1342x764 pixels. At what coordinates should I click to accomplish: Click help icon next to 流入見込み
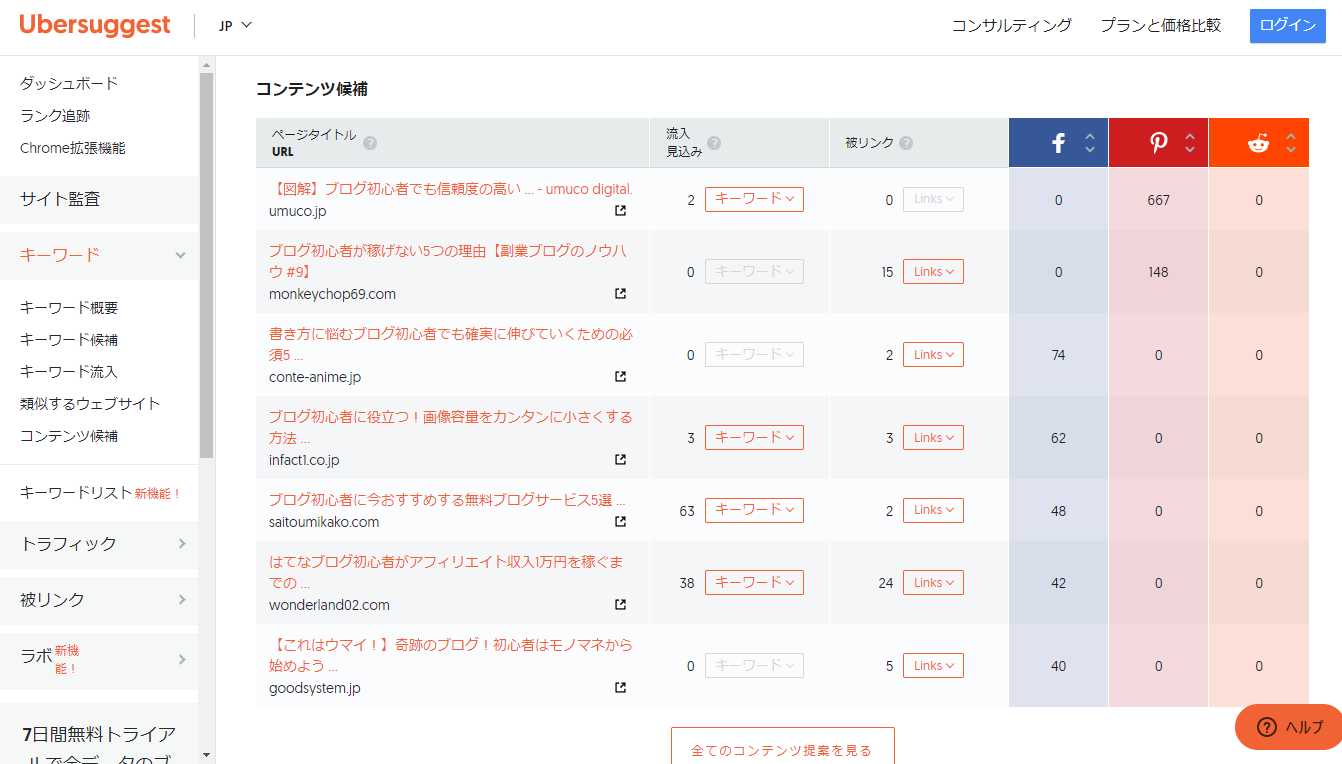[714, 143]
